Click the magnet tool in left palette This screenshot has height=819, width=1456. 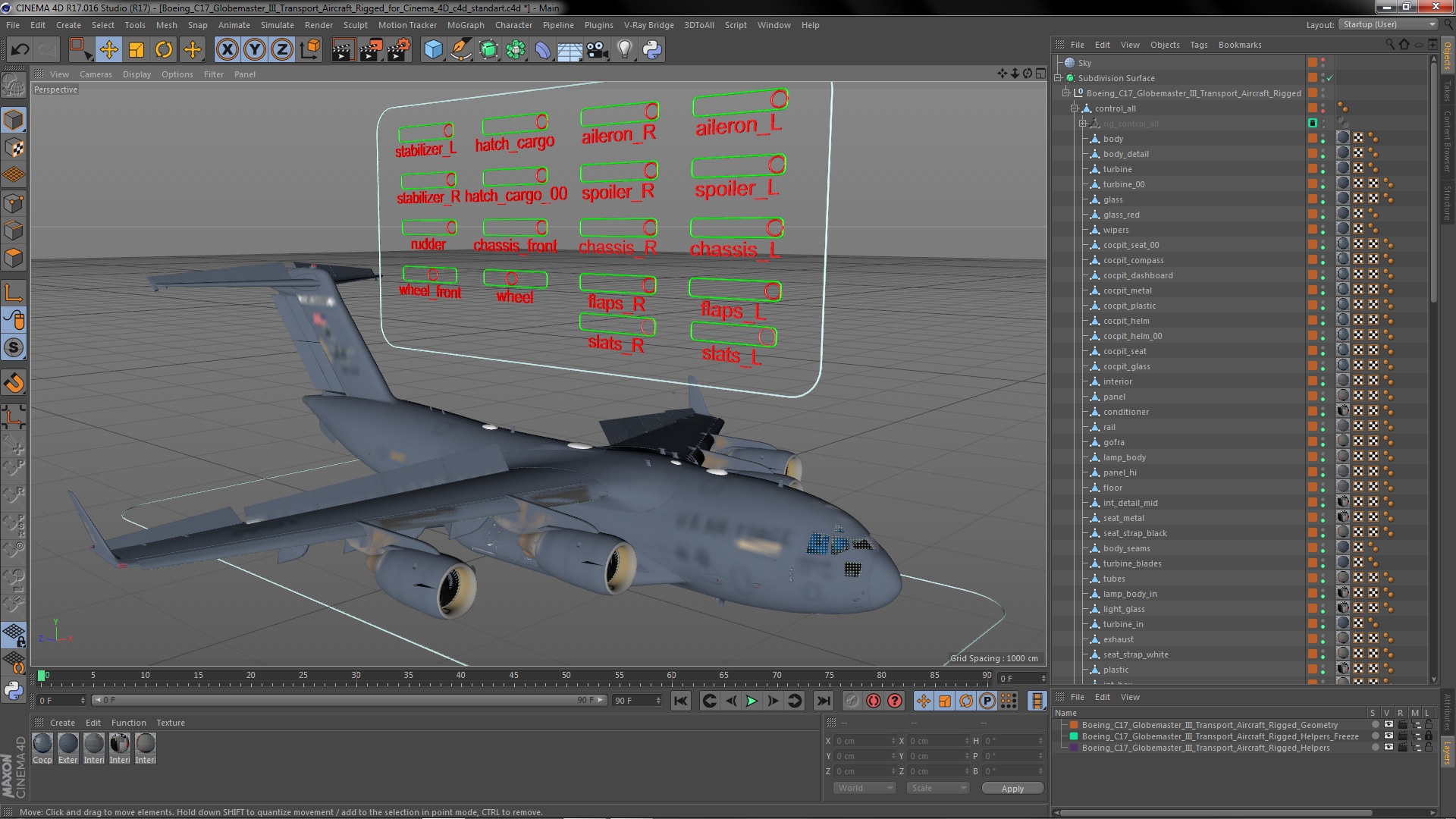tap(14, 383)
